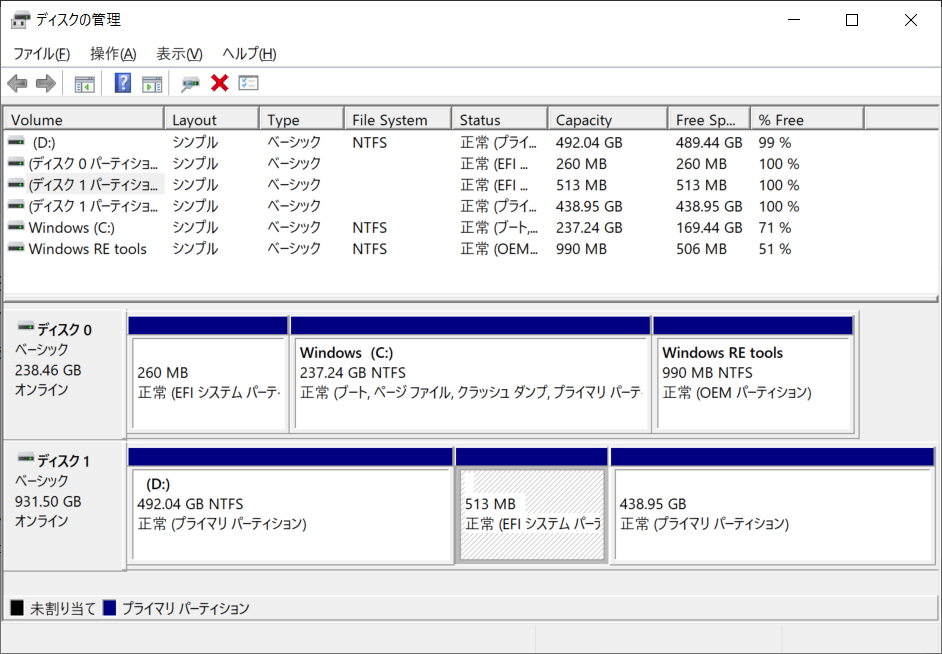
Task: Select the 513 MB hatched EFI partition block
Action: click(x=532, y=505)
